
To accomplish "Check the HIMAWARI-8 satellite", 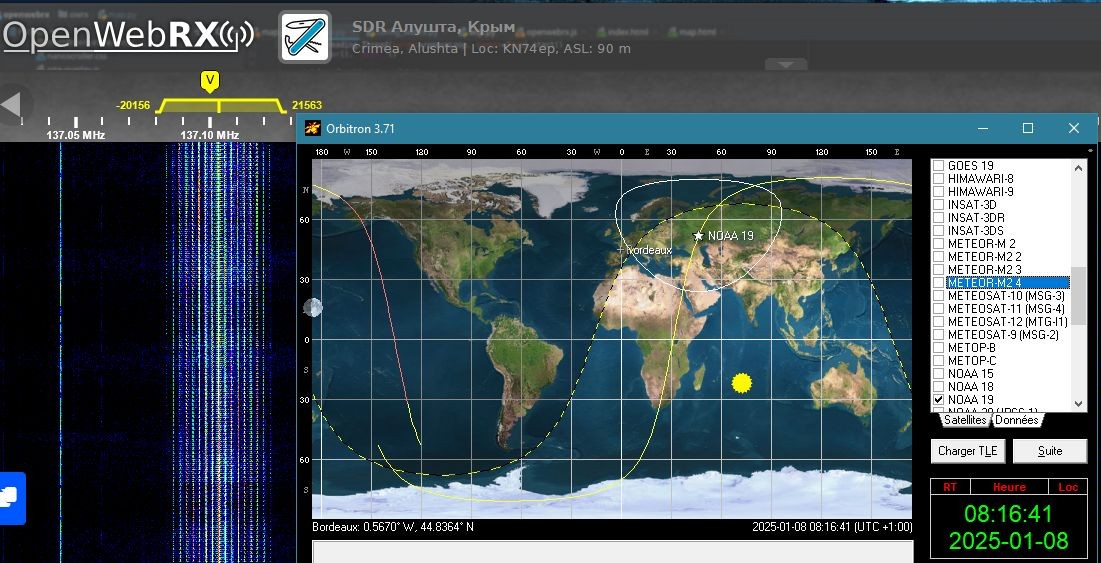I will point(938,178).
